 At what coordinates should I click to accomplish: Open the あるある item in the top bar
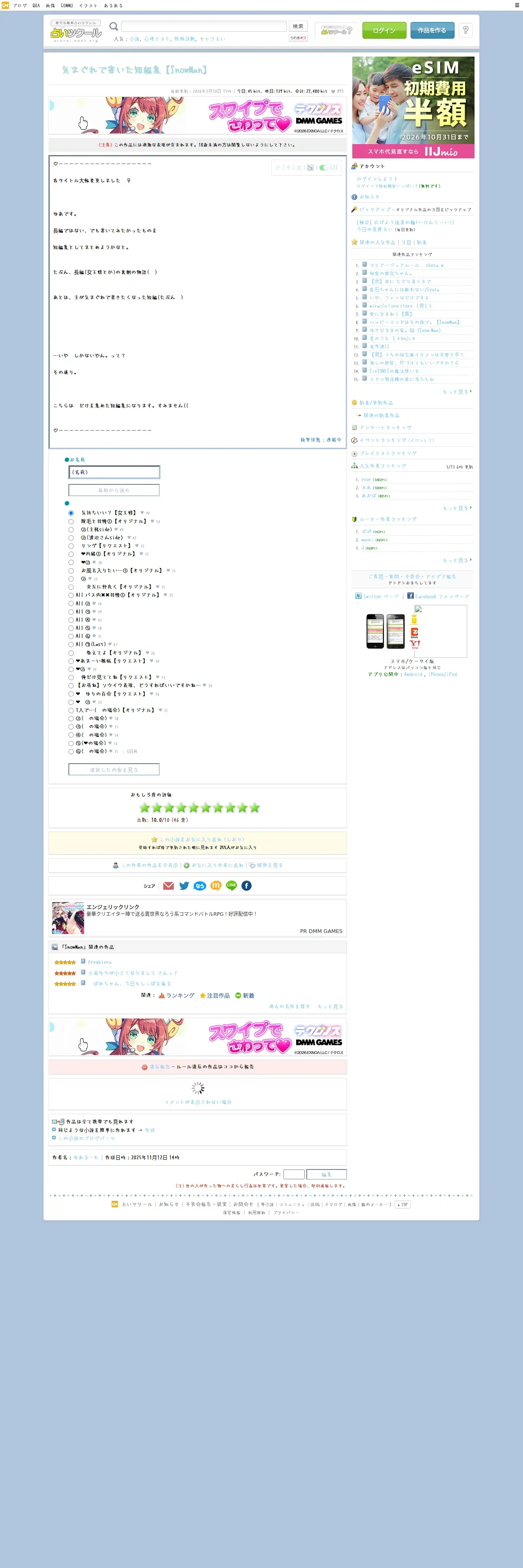click(x=113, y=5)
